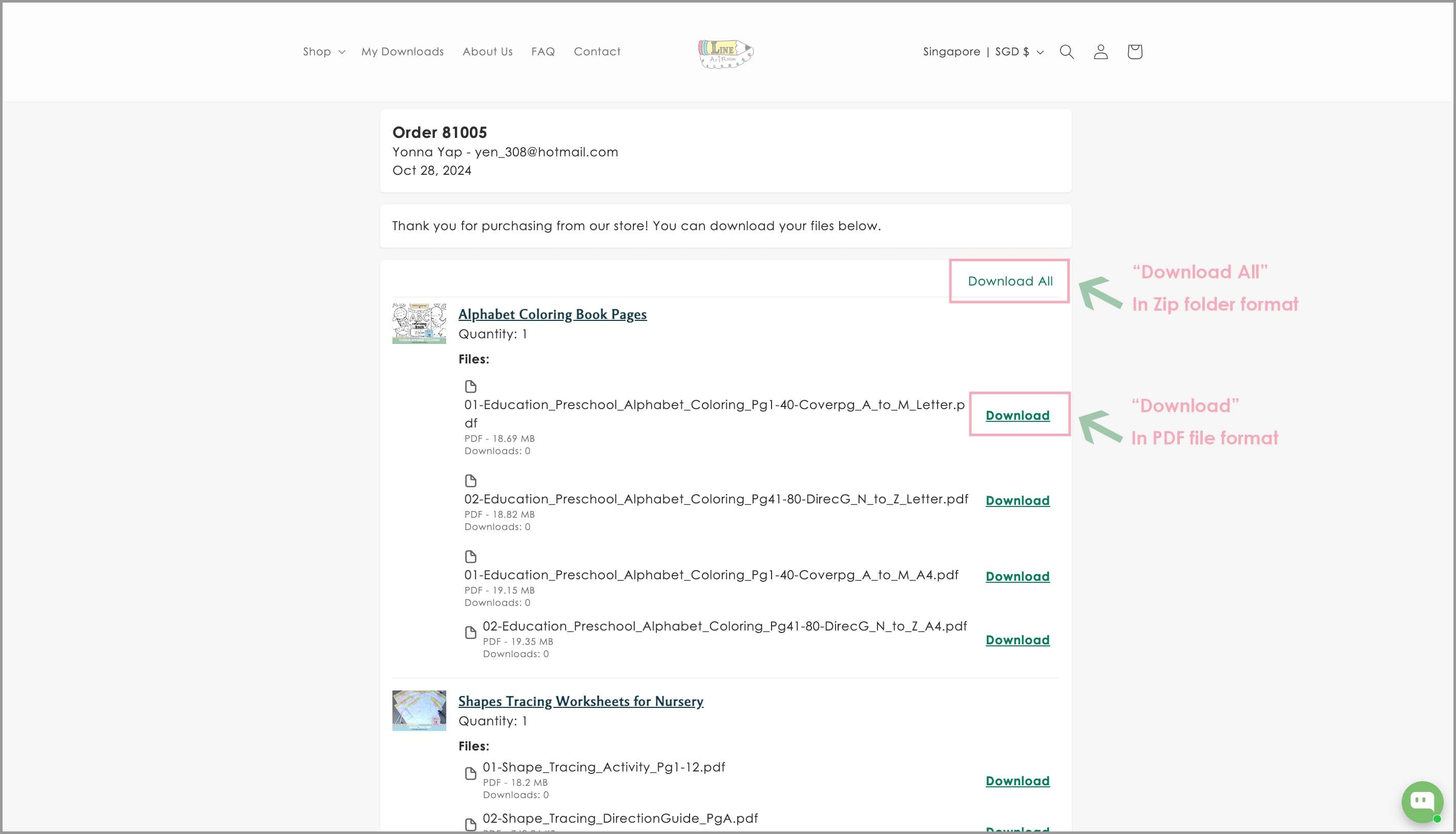Screen dimensions: 1456x834
Task: Navigate to the FAQ page
Action: (543, 52)
